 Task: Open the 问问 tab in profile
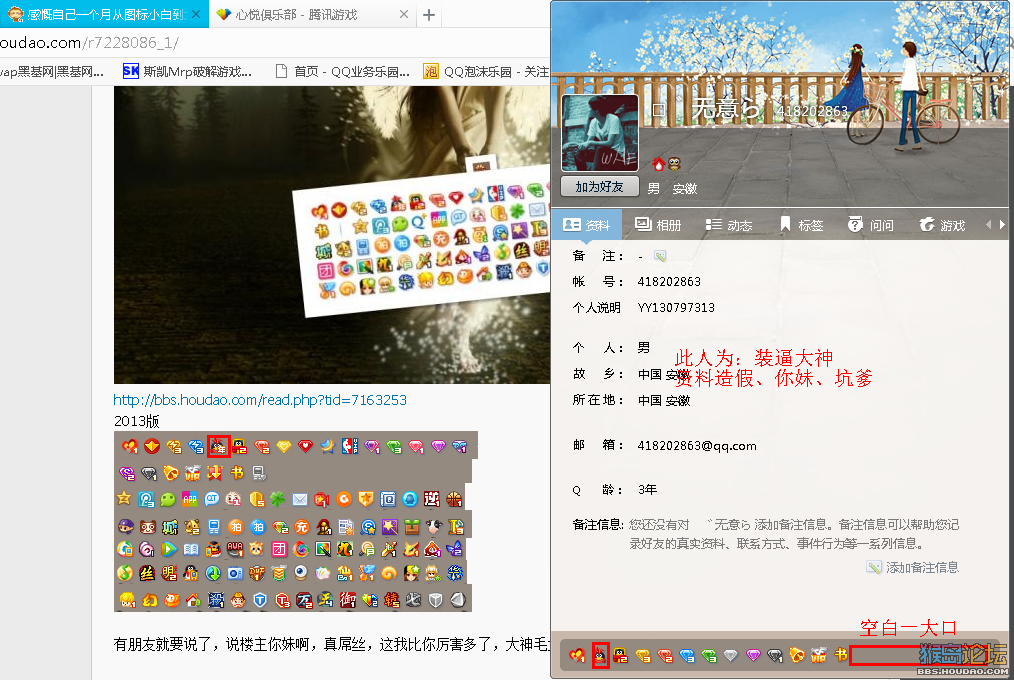click(871, 225)
